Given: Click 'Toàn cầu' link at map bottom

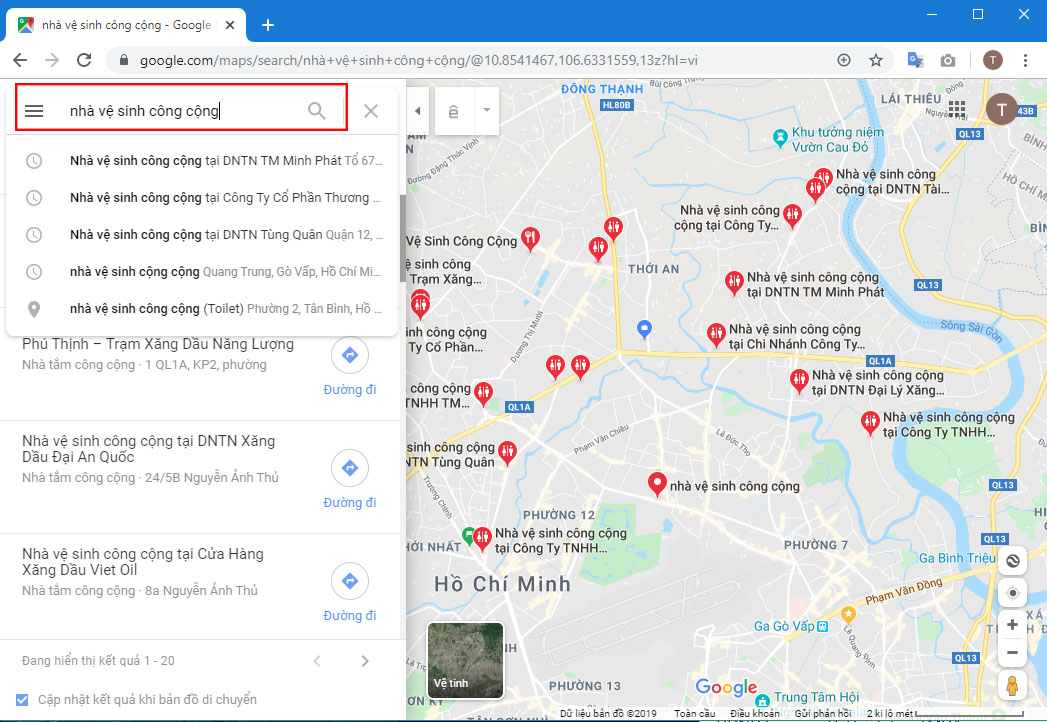Looking at the screenshot, I should 694,713.
